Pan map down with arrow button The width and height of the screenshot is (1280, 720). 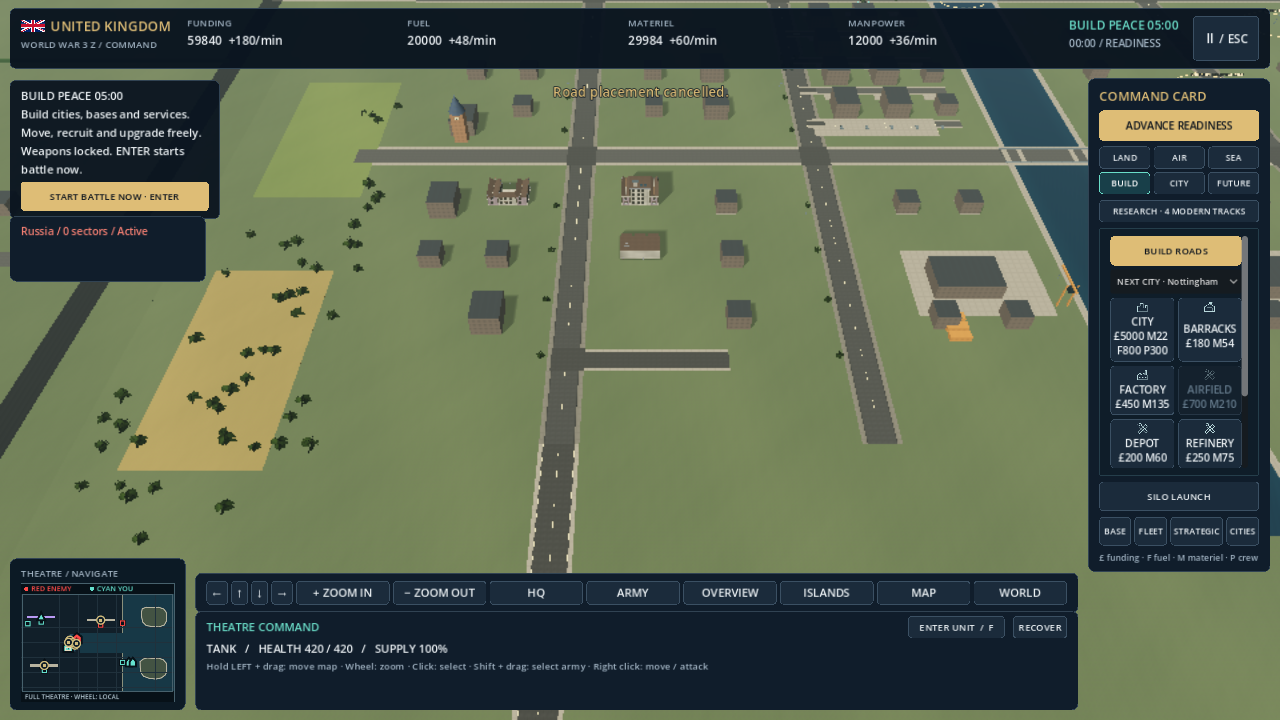click(x=259, y=593)
